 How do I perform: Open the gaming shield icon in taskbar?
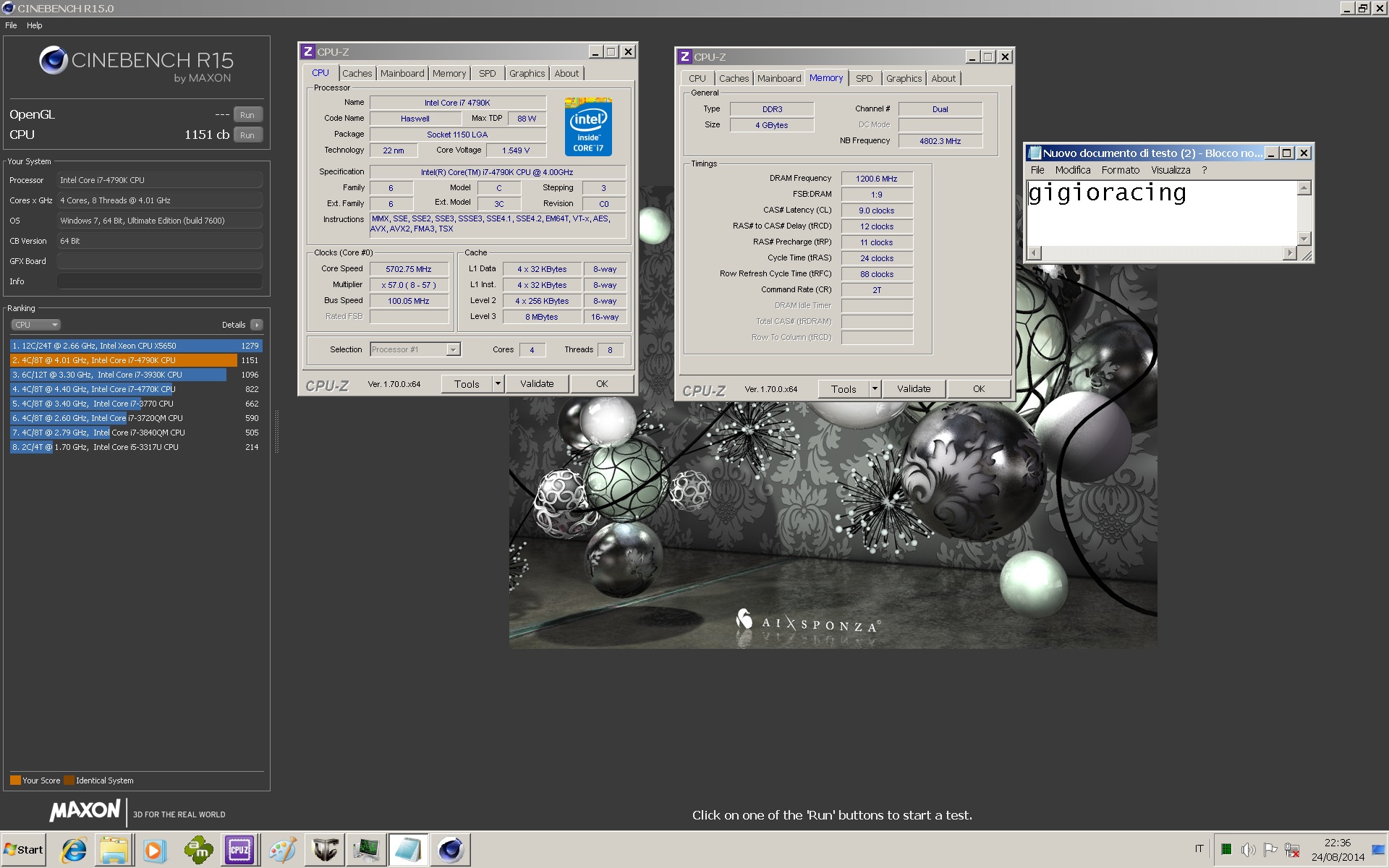pos(325,850)
